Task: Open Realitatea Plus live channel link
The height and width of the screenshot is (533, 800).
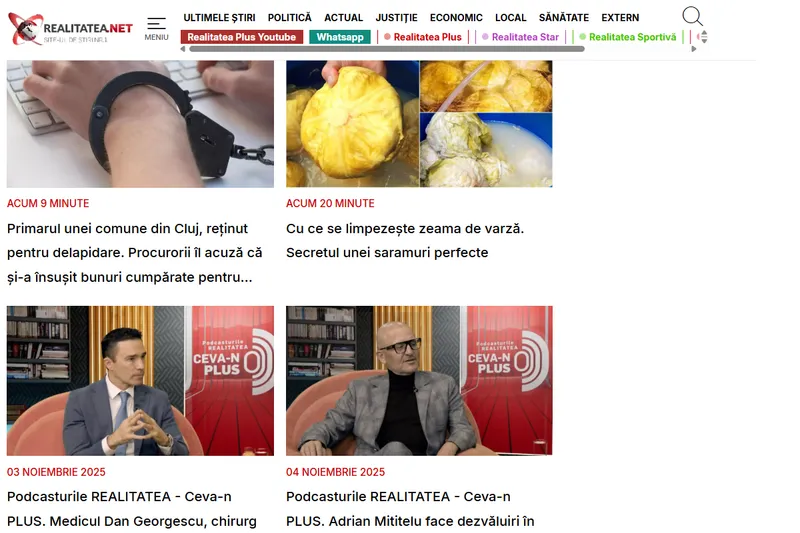Action: tap(422, 37)
